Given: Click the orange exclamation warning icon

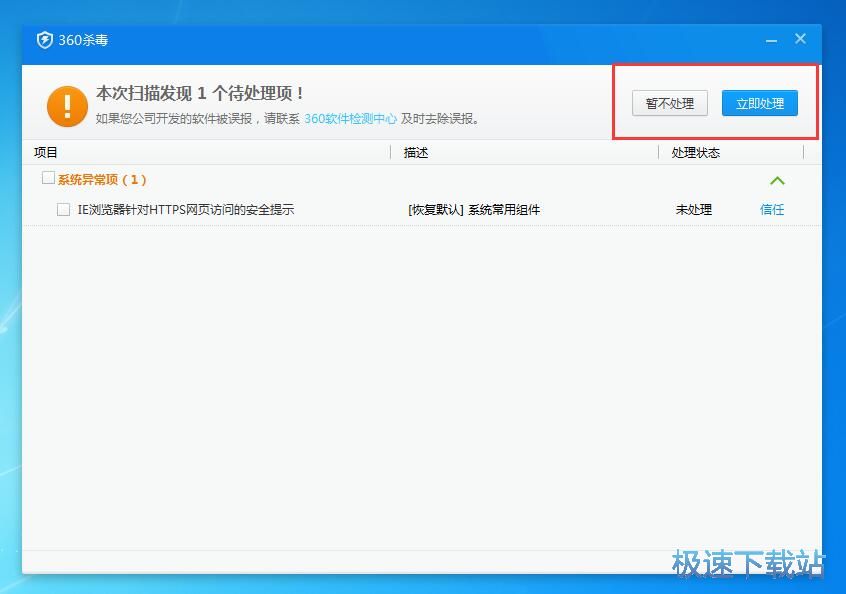Looking at the screenshot, I should click(x=67, y=106).
